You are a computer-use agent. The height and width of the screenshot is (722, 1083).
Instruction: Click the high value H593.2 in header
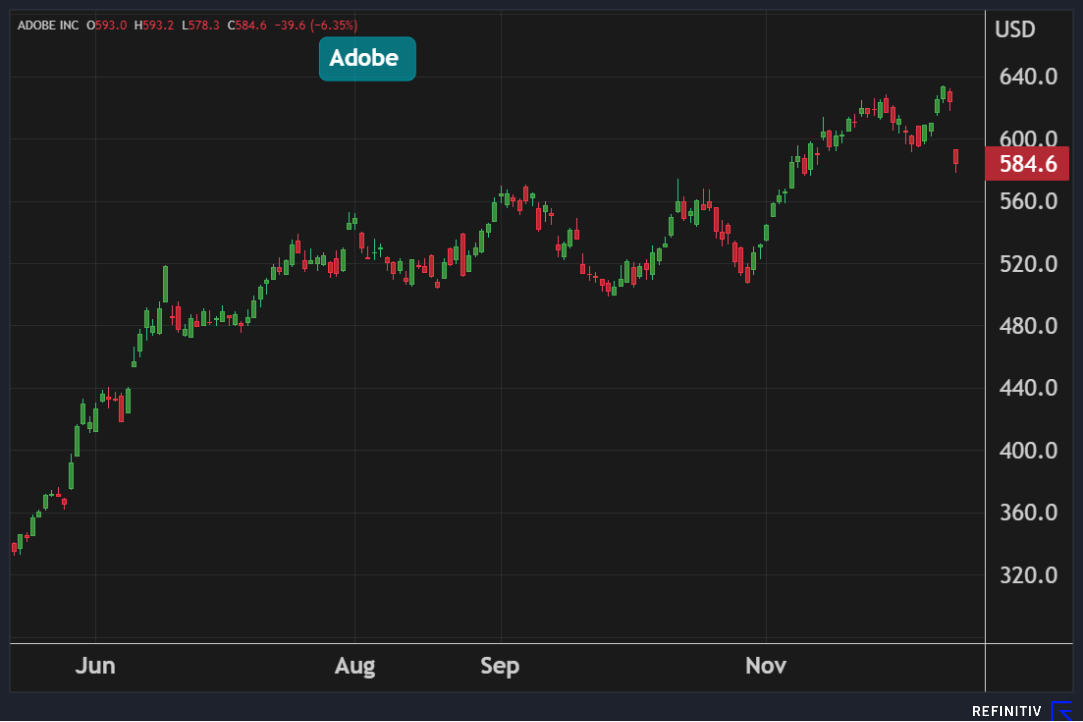(155, 24)
